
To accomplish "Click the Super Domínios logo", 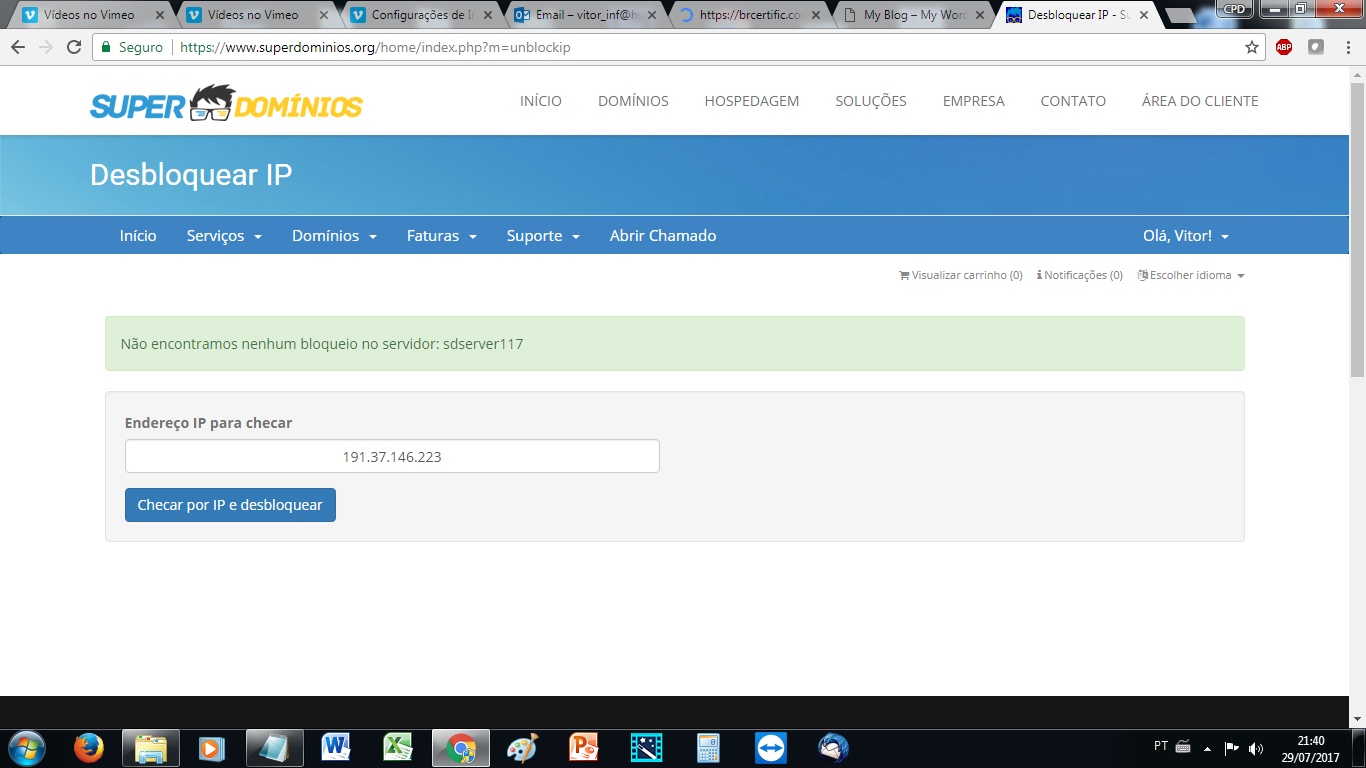I will click(226, 102).
